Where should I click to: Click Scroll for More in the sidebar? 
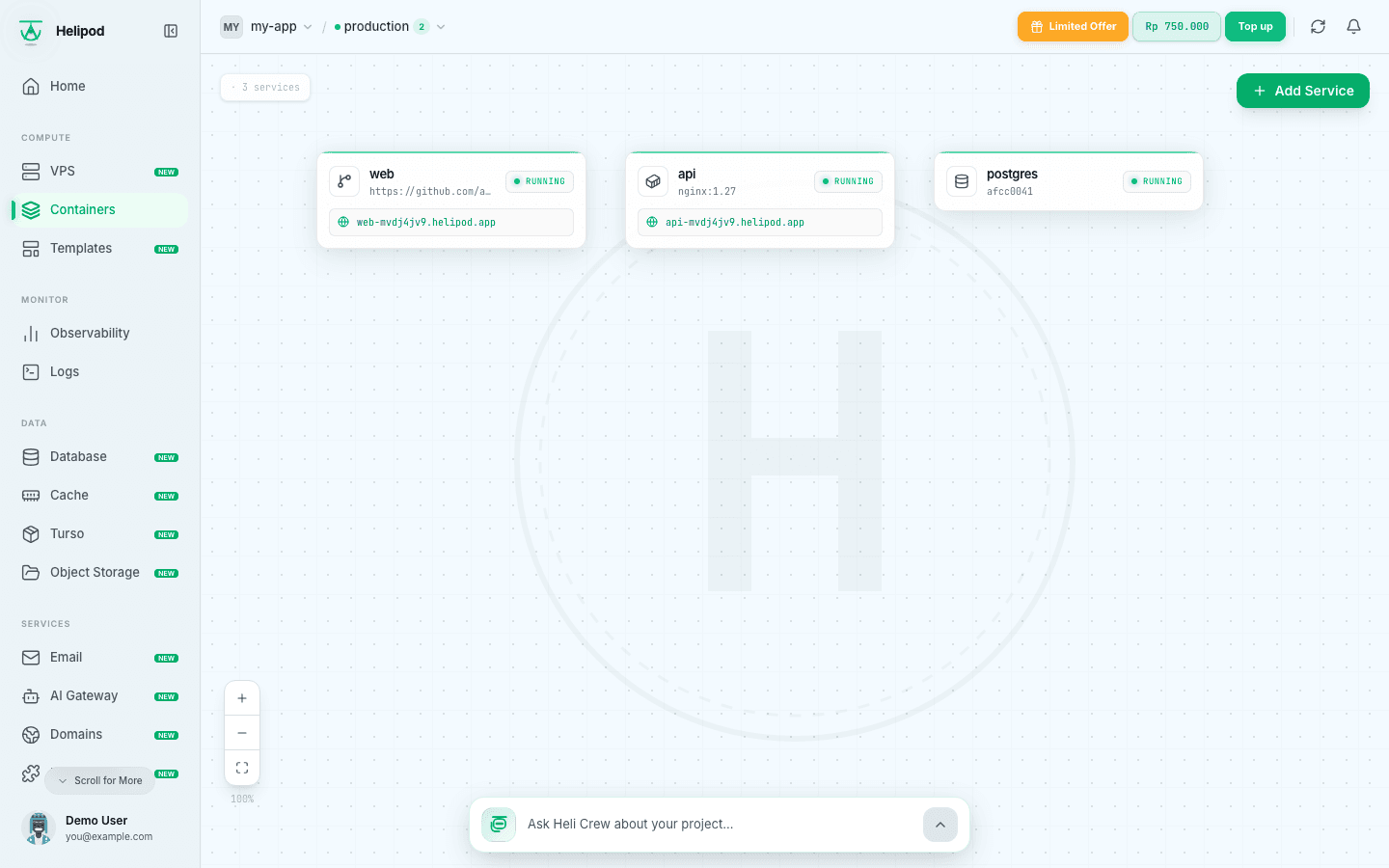click(100, 780)
